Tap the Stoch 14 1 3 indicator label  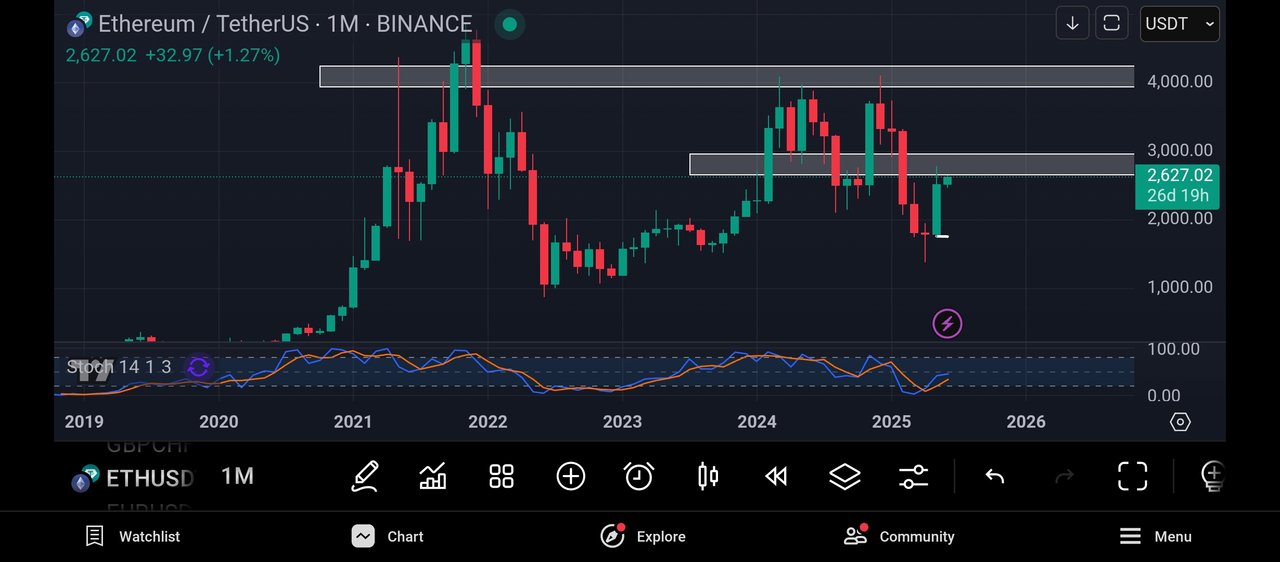tap(119, 367)
